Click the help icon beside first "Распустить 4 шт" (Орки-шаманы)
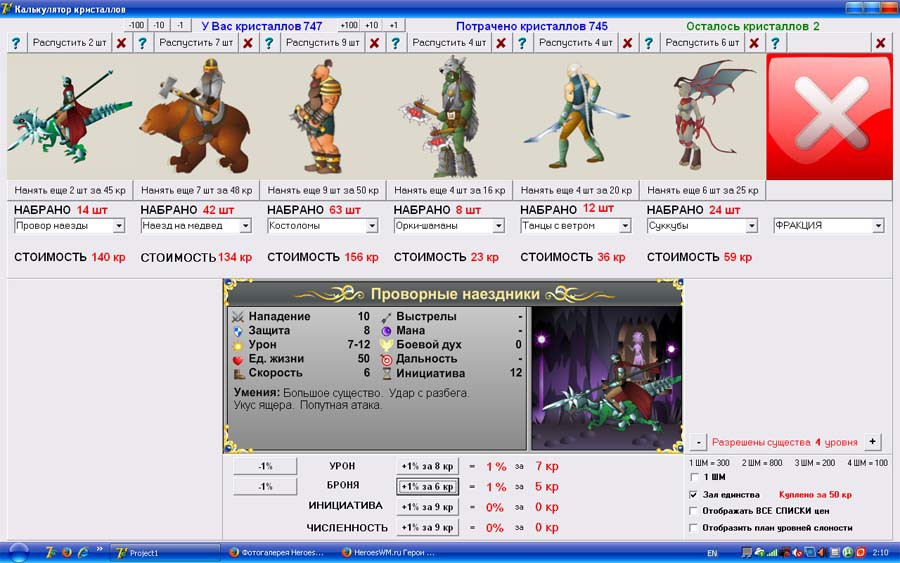Image resolution: width=900 pixels, height=563 pixels. (395, 43)
